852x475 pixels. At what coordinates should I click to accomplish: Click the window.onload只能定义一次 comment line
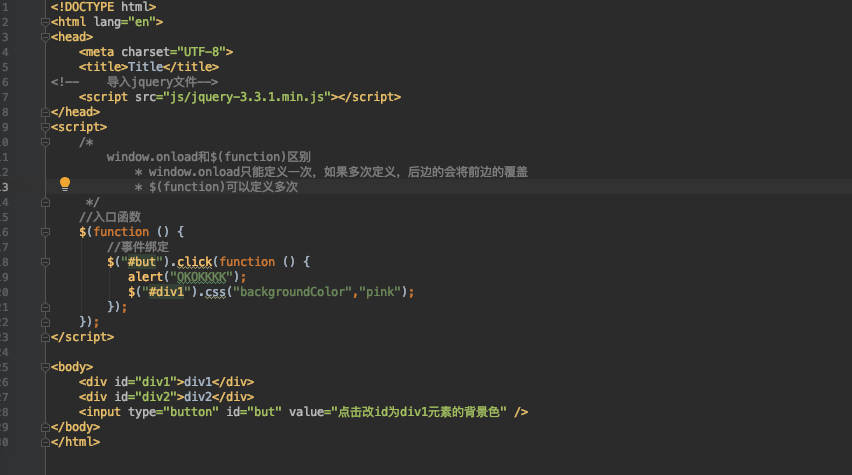click(x=331, y=172)
